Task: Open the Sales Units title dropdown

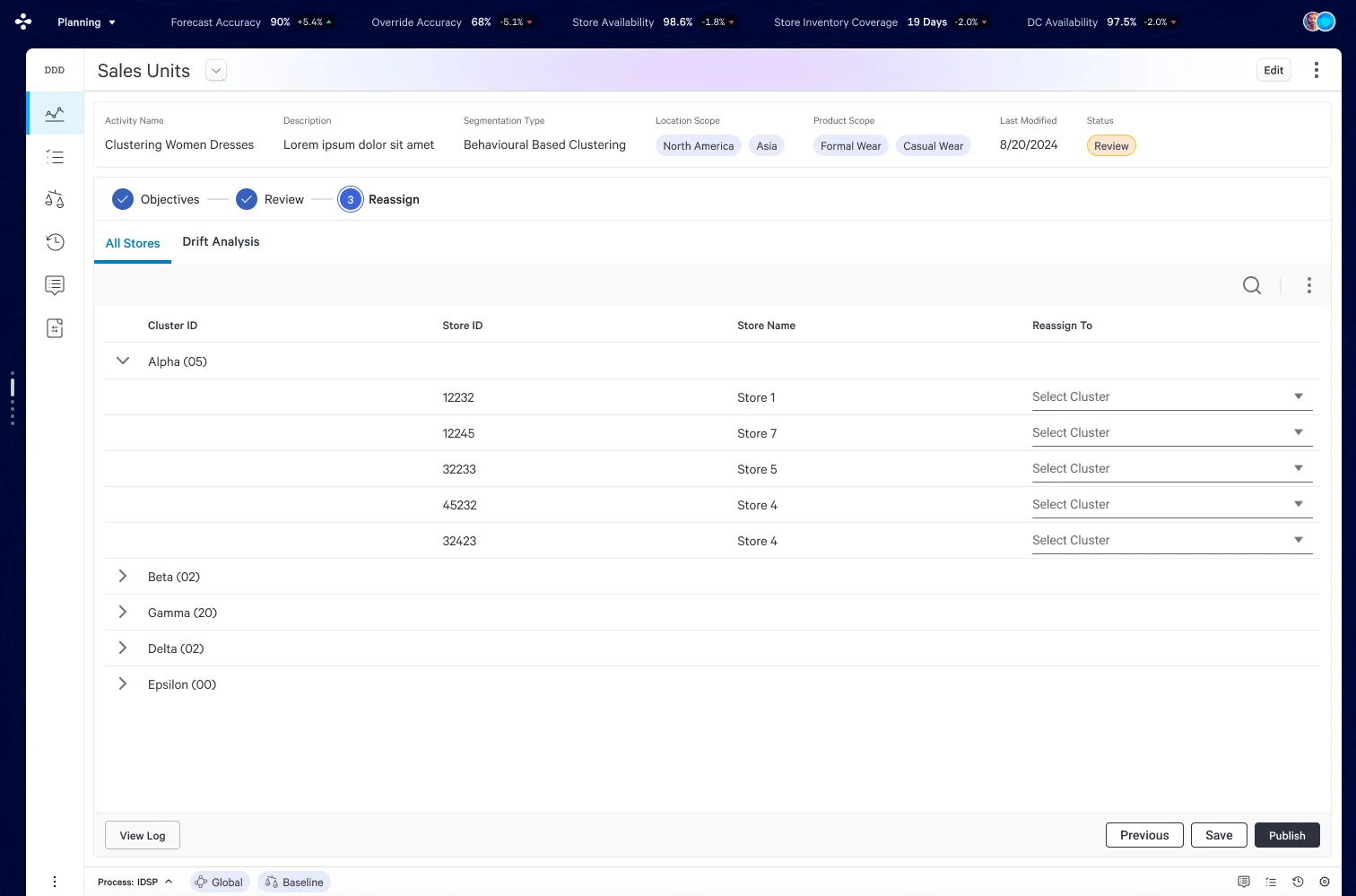Action: [216, 70]
